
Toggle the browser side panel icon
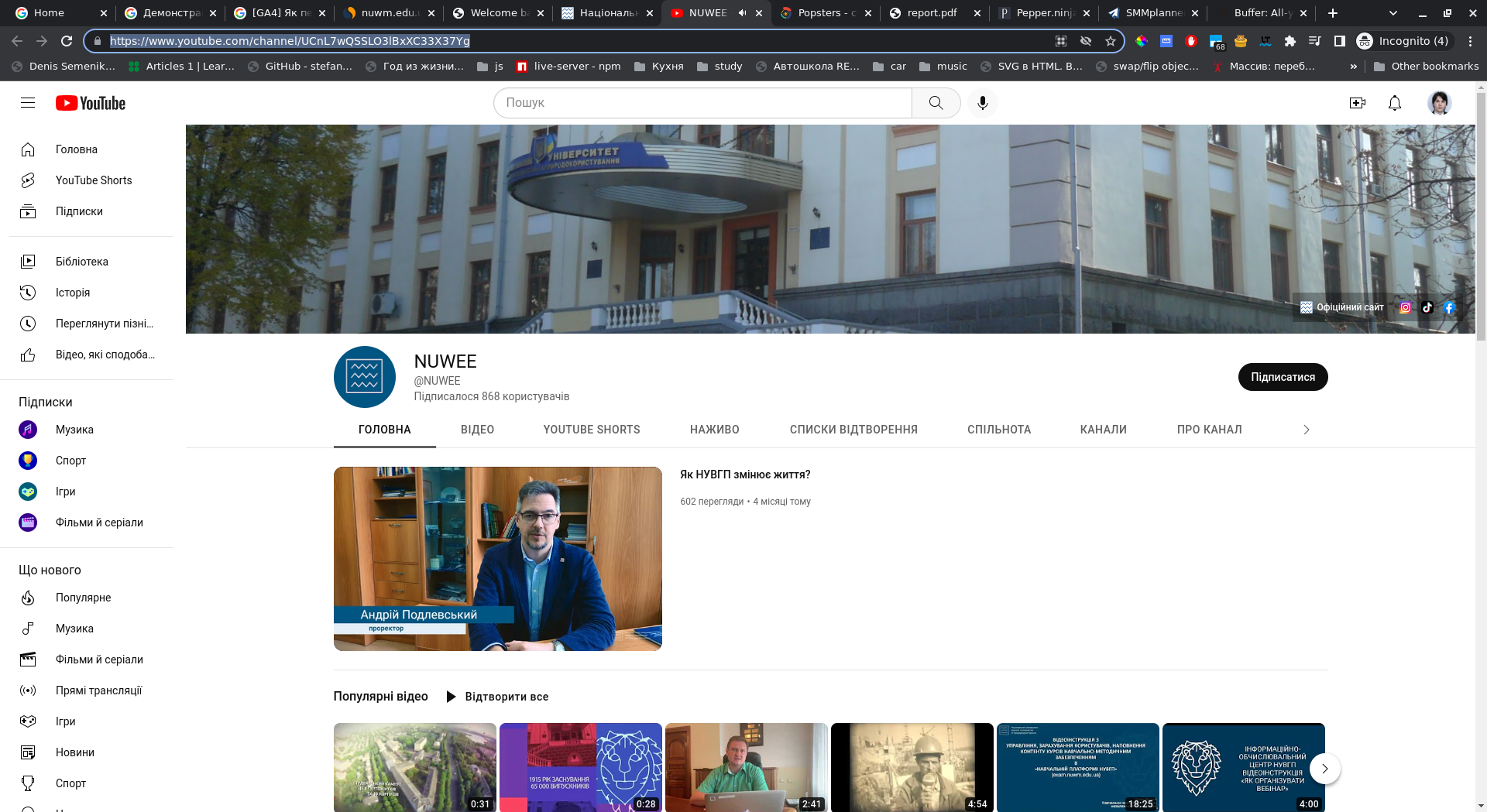1339,41
